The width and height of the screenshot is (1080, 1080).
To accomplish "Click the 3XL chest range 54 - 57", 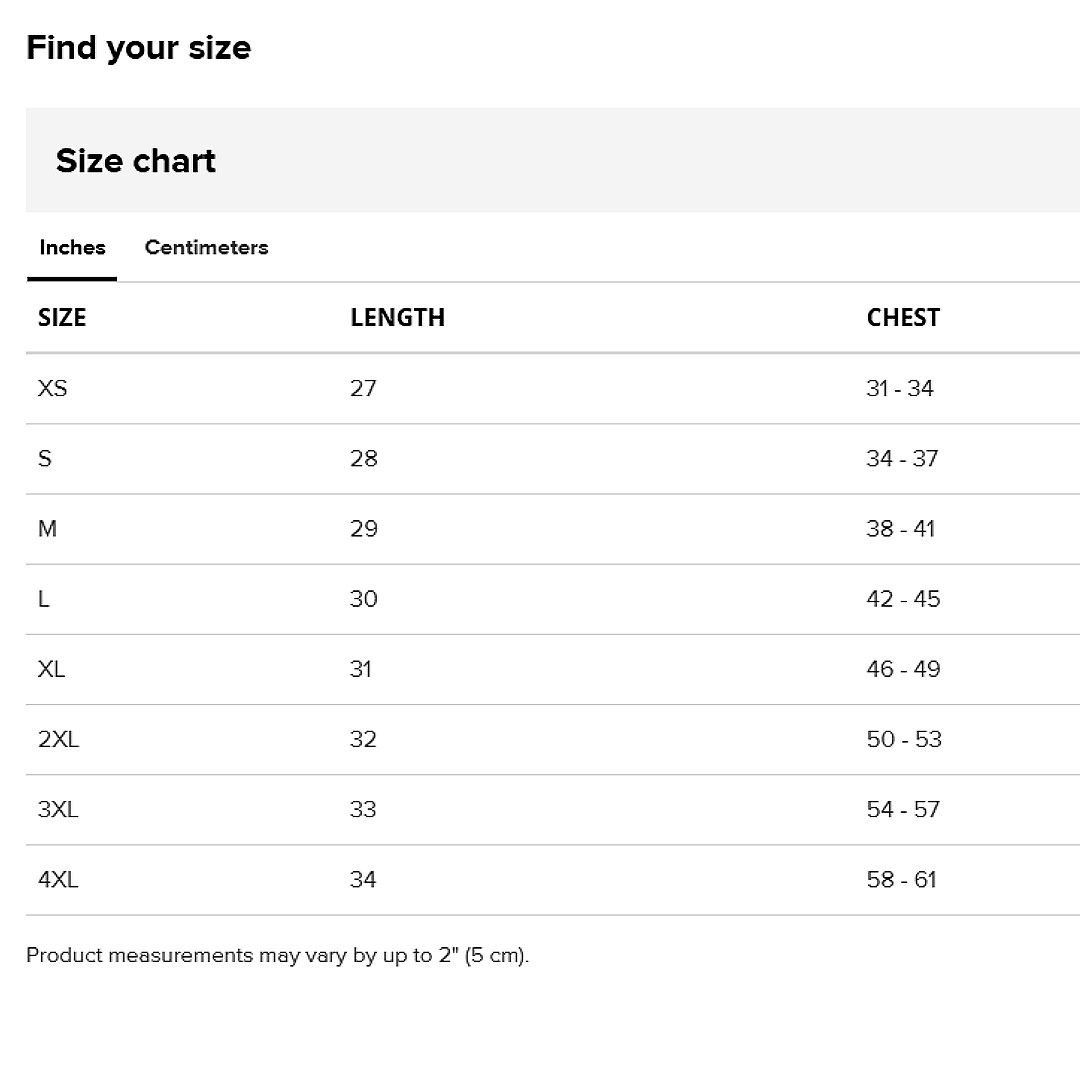I will click(x=903, y=810).
